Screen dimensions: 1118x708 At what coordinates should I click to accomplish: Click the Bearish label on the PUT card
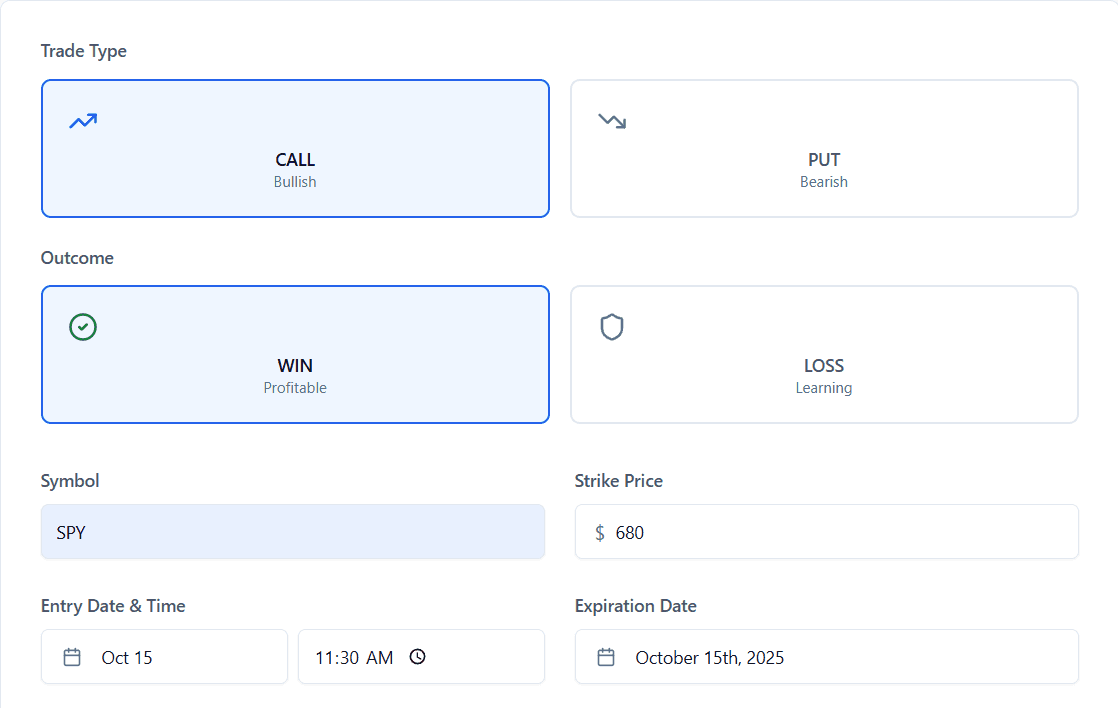(x=823, y=181)
